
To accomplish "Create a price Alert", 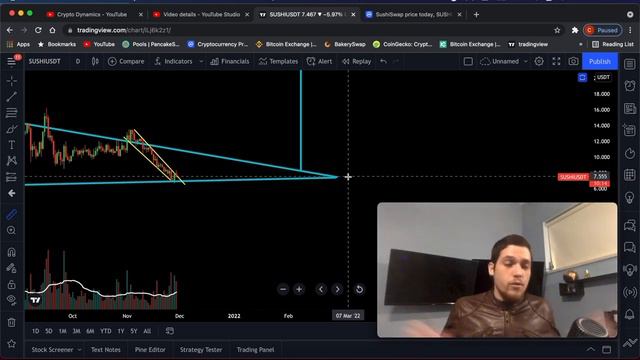I will point(320,61).
